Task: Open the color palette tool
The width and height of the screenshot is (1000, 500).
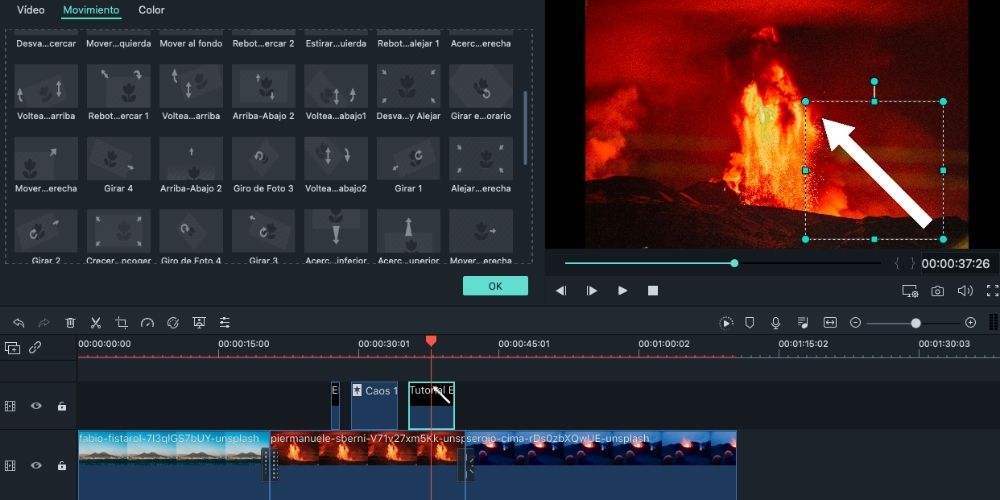Action: 173,323
